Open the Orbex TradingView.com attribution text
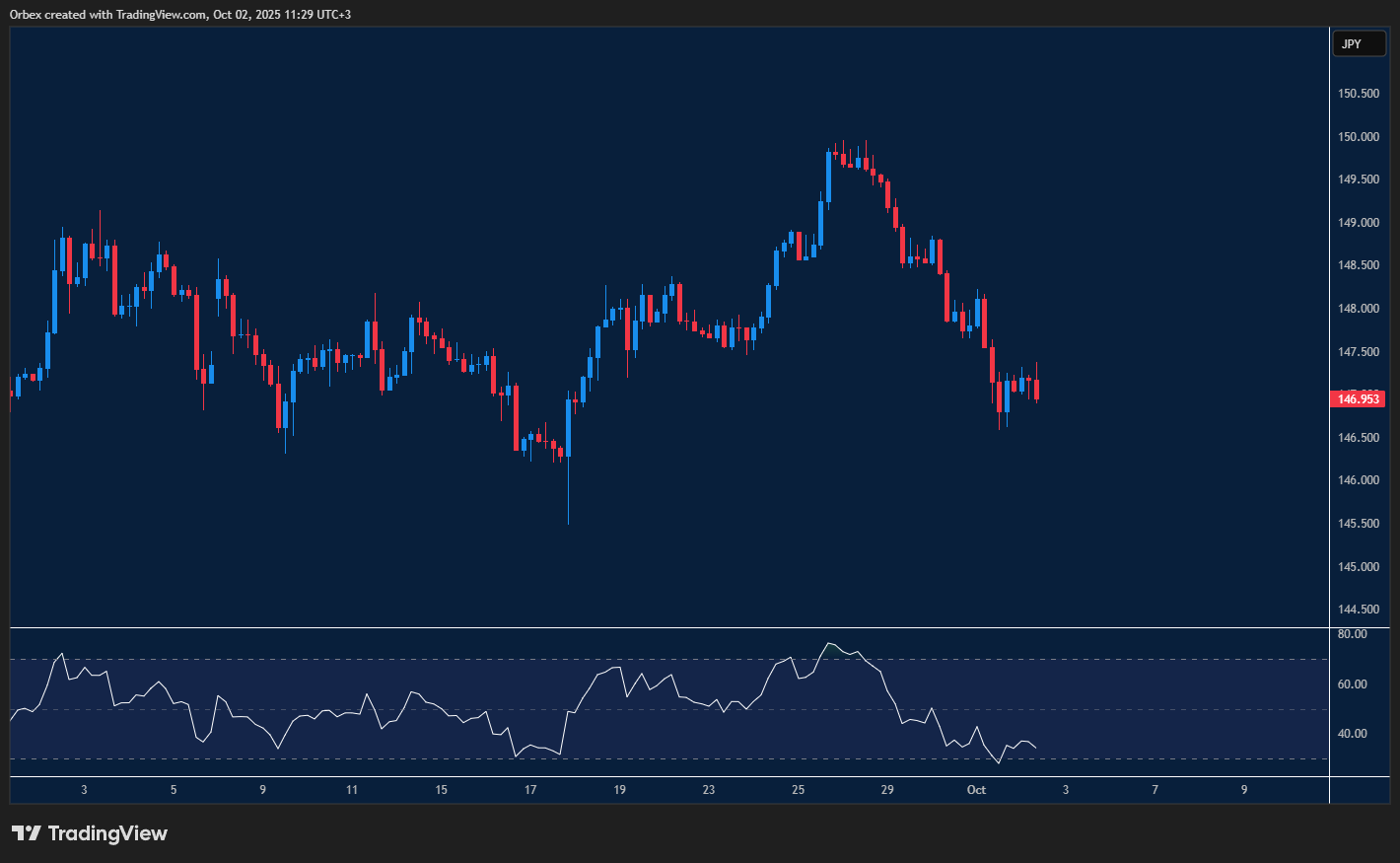The image size is (1400, 863). 180,14
